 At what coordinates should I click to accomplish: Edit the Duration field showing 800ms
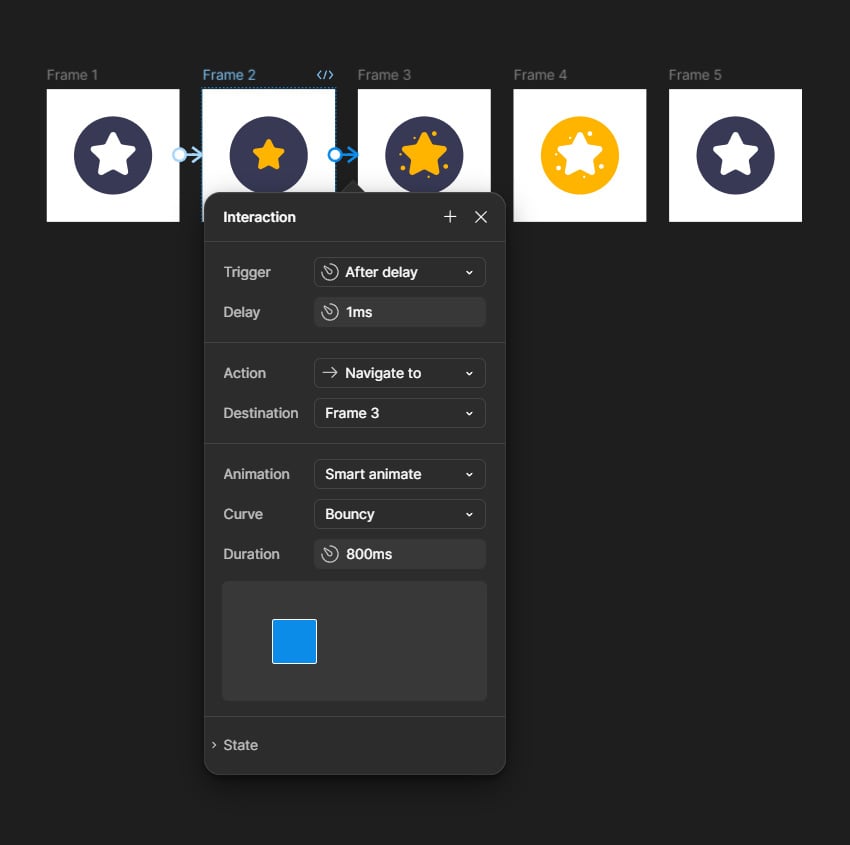[x=400, y=554]
